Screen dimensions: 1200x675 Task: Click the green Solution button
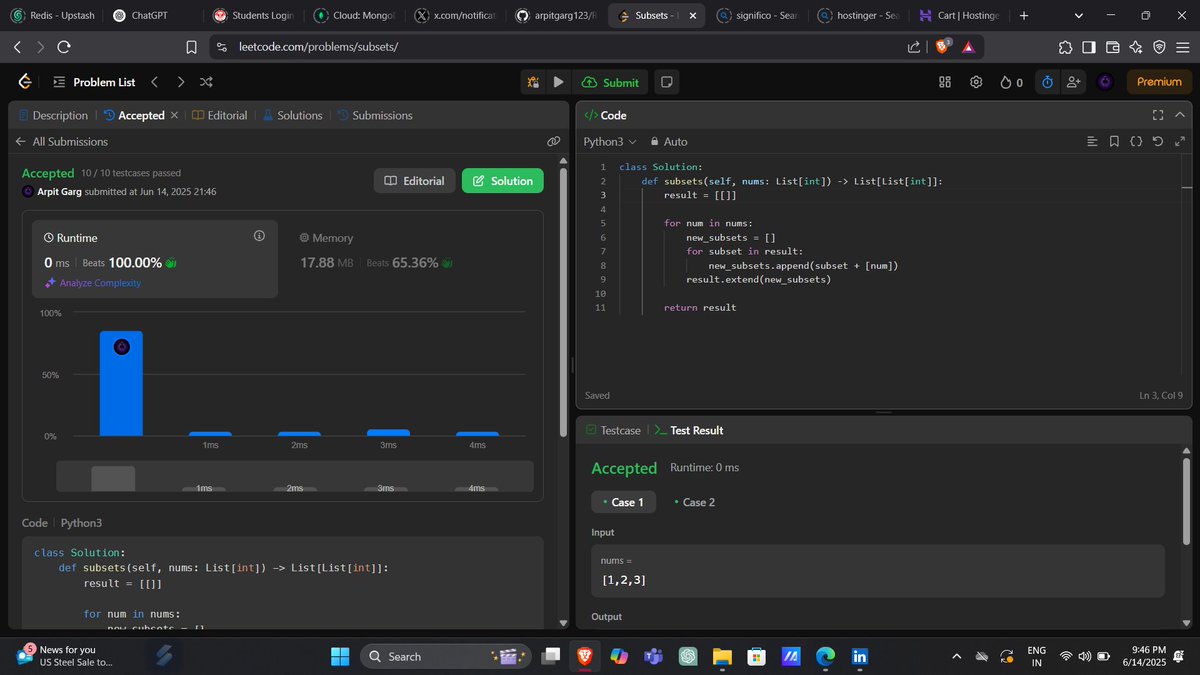pyautogui.click(x=503, y=181)
